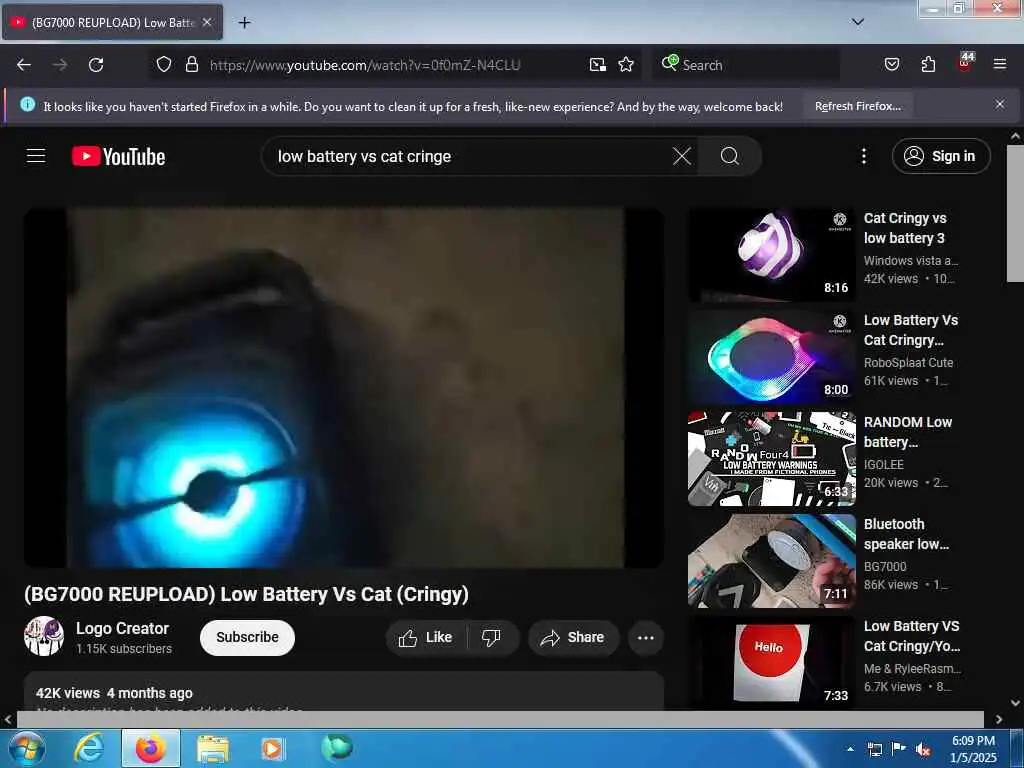Open the Firefox extensions puzzle icon

tap(928, 65)
